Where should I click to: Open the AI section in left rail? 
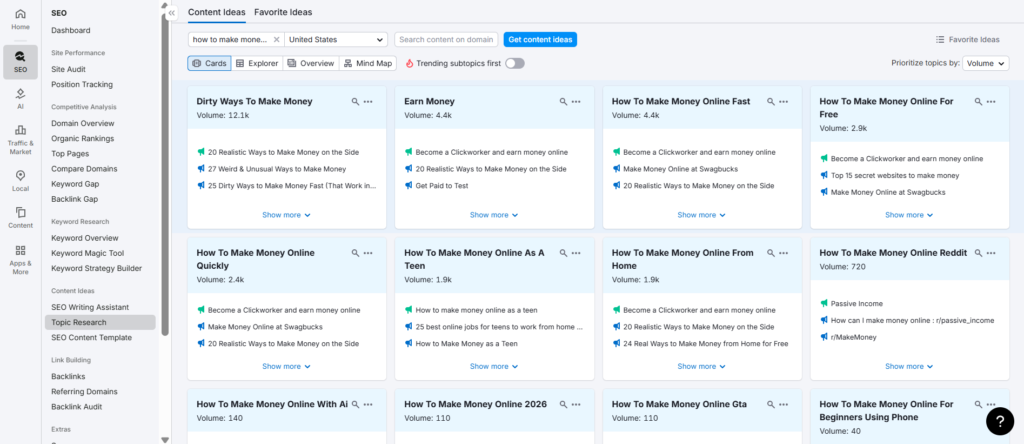pyautogui.click(x=20, y=99)
